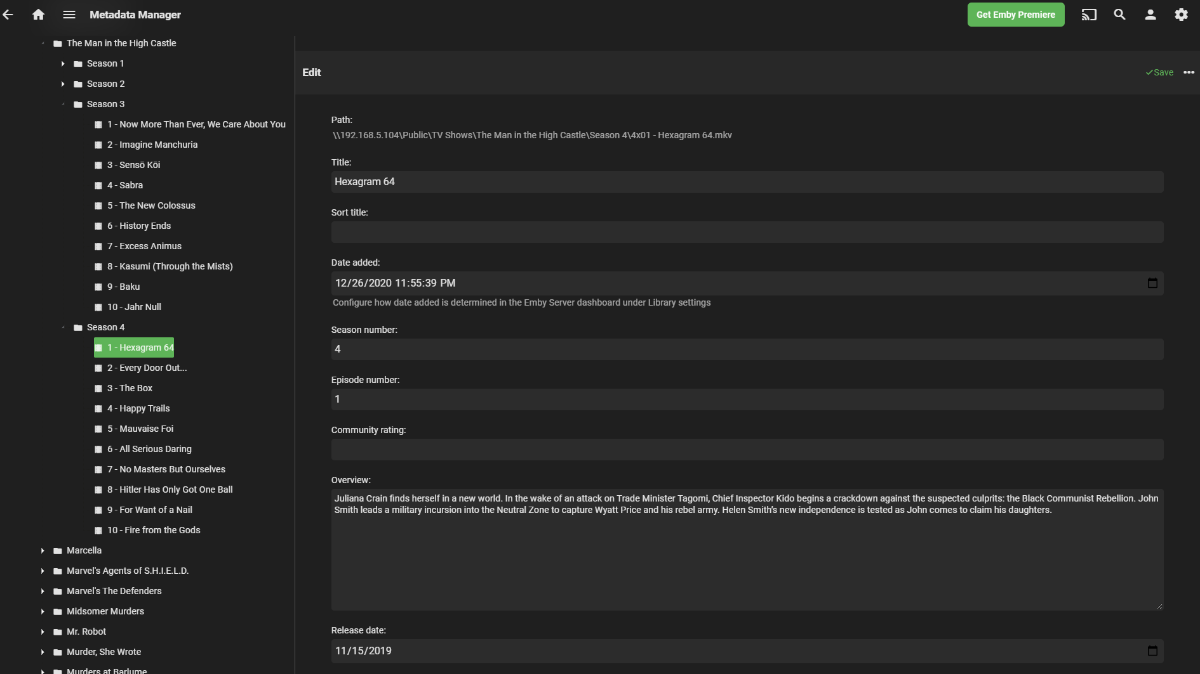
Task: Save the metadata changes
Action: [1160, 72]
